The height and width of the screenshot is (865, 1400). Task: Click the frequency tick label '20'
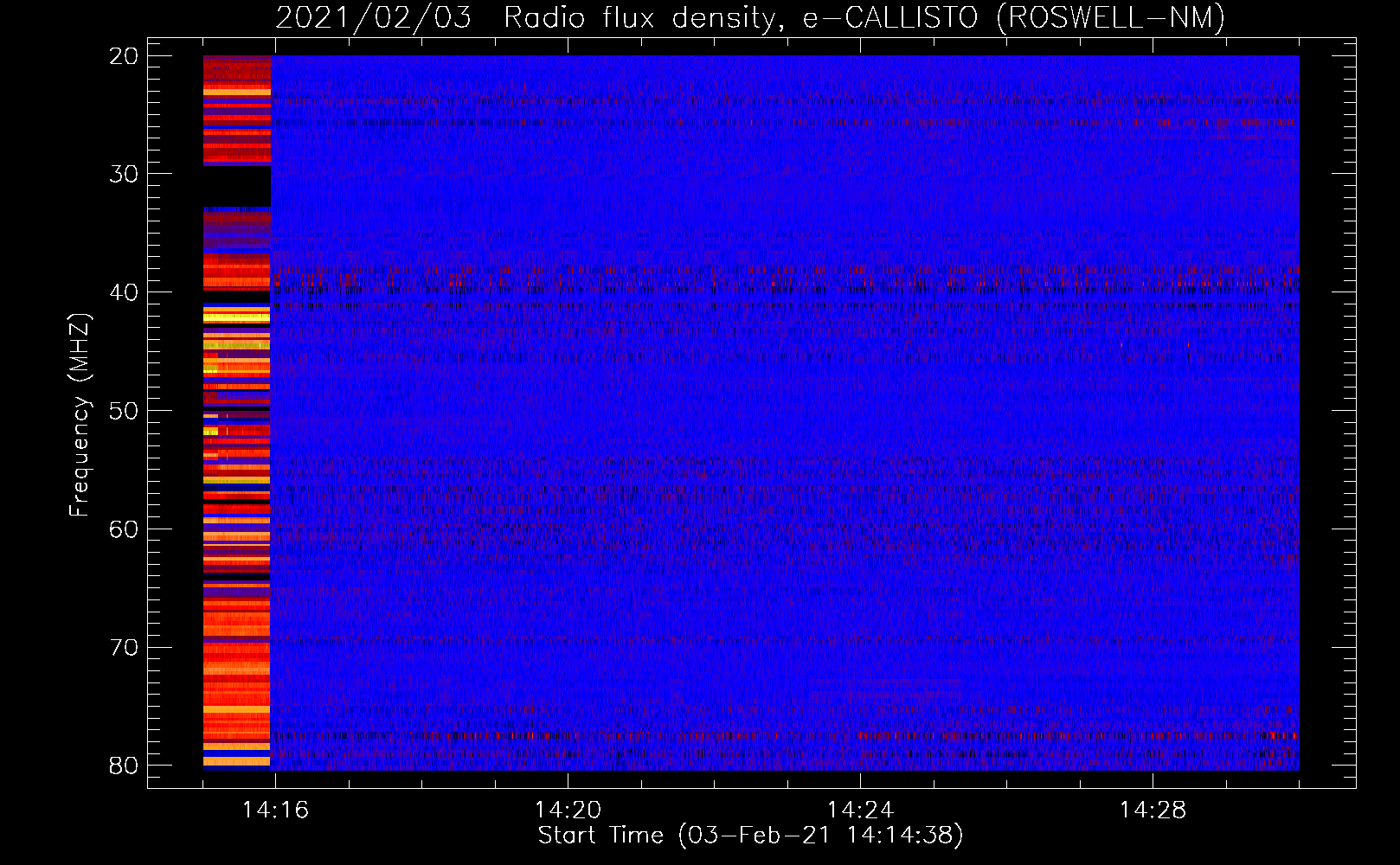(124, 56)
